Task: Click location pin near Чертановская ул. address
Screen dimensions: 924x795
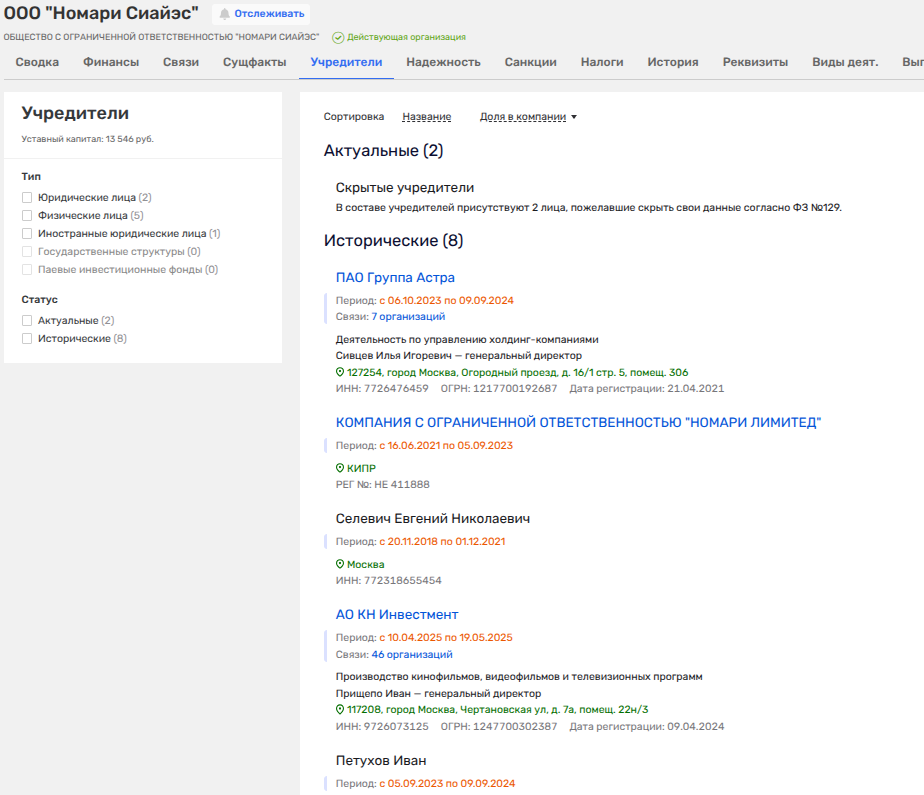Action: 340,709
